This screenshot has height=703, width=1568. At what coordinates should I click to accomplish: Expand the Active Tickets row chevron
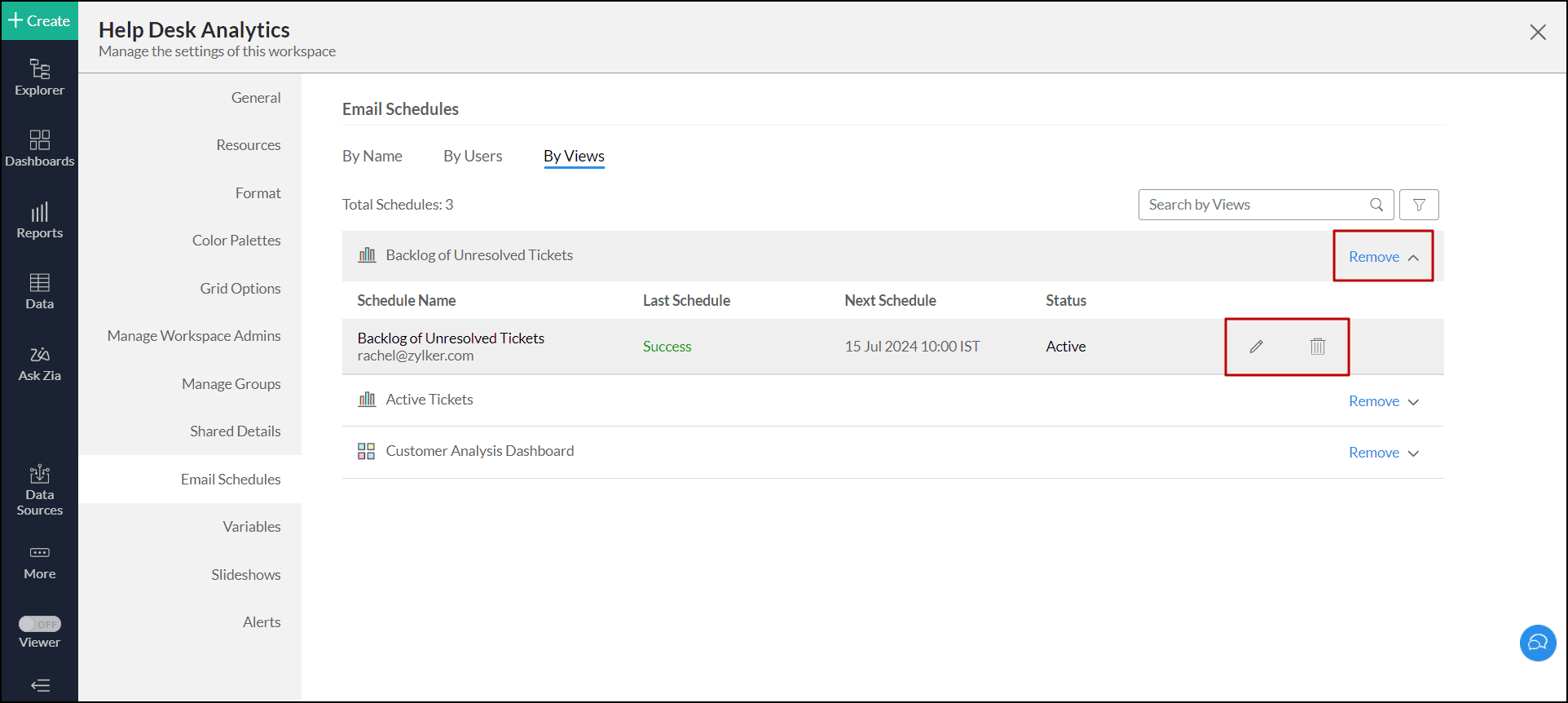[x=1413, y=402]
